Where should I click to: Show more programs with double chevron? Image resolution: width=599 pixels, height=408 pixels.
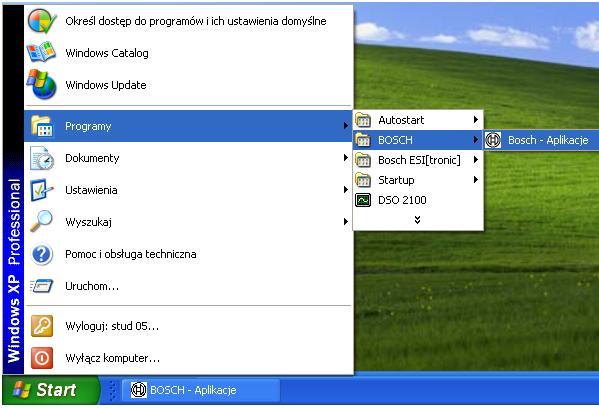(x=418, y=220)
